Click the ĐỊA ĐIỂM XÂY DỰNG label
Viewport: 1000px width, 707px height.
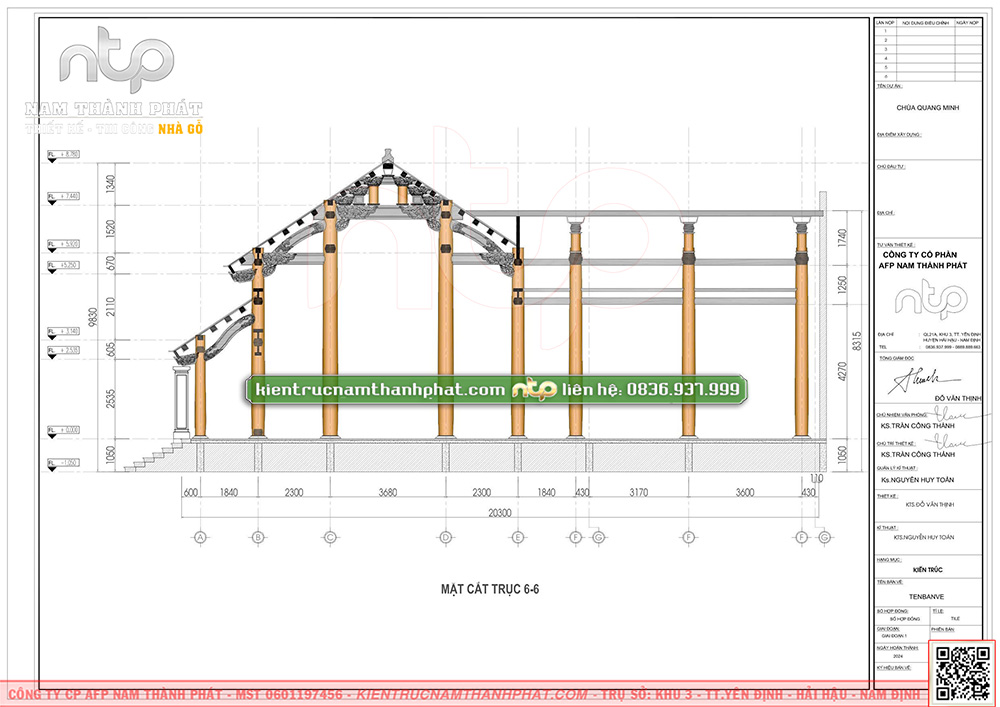pos(899,135)
